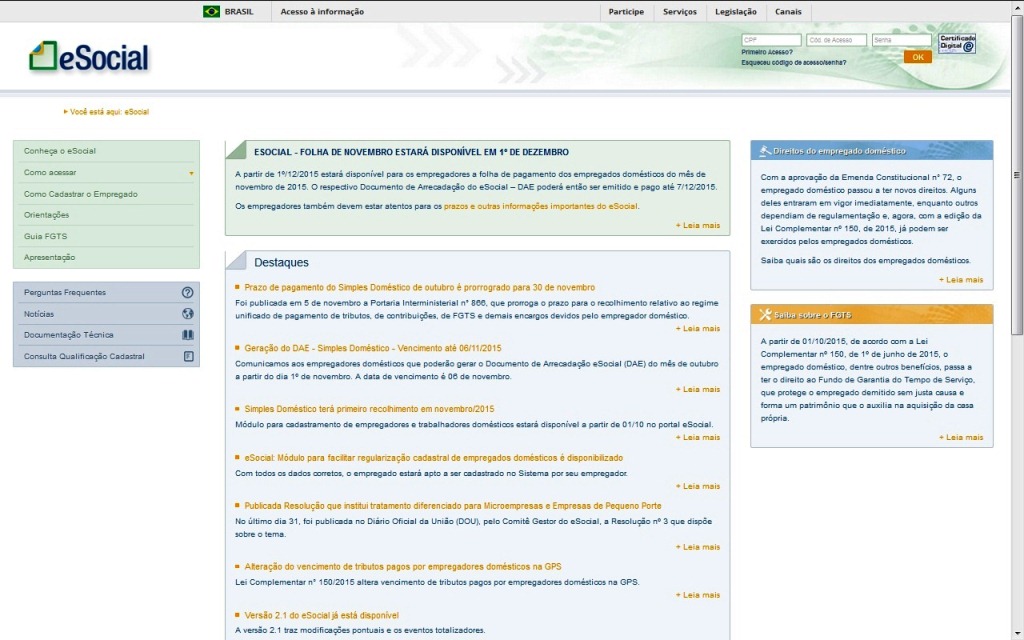Click Leia mais under regularização cadastral item
The image size is (1024, 640).
pos(698,487)
